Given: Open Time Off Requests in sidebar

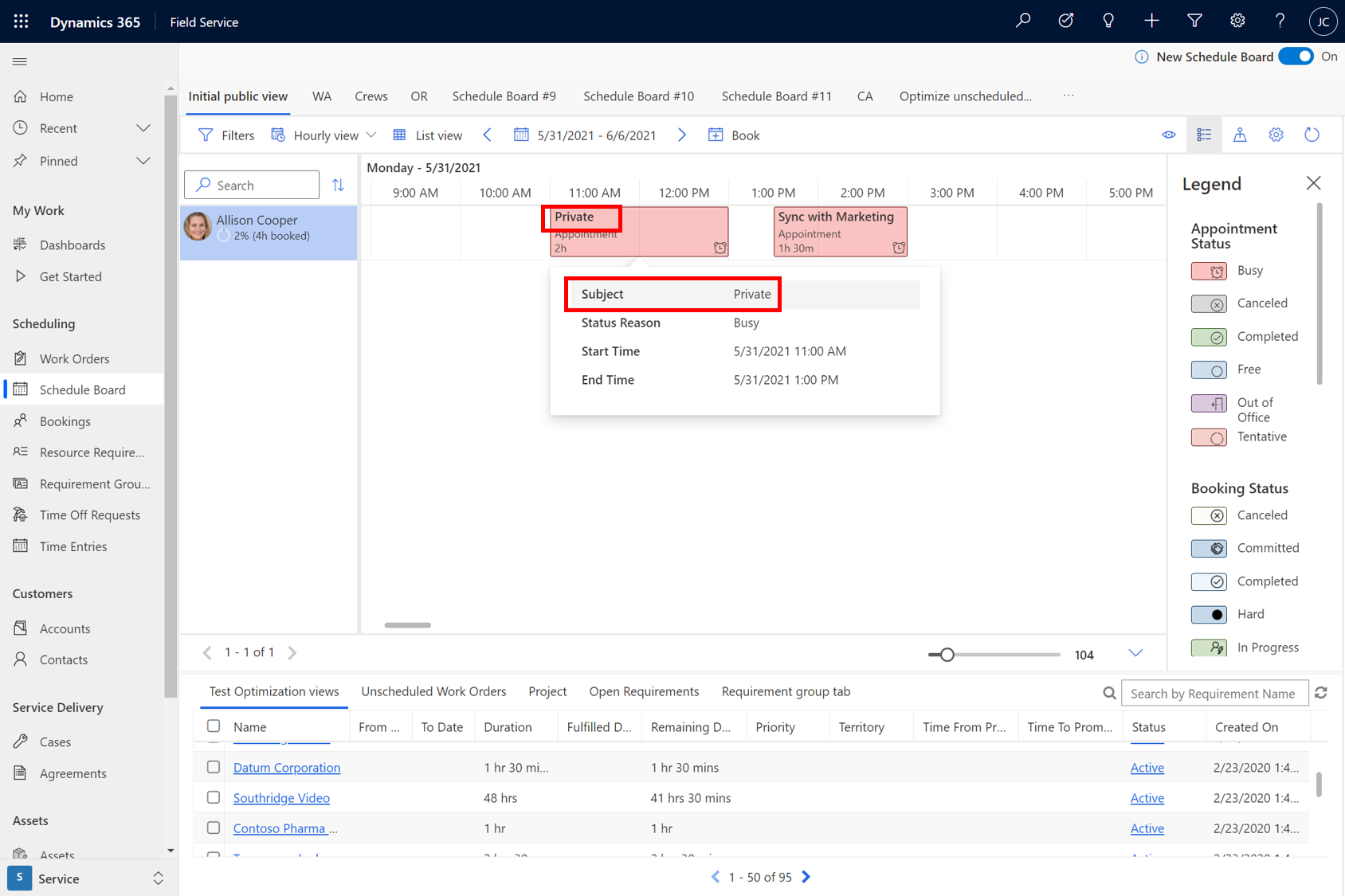Looking at the screenshot, I should [x=89, y=515].
